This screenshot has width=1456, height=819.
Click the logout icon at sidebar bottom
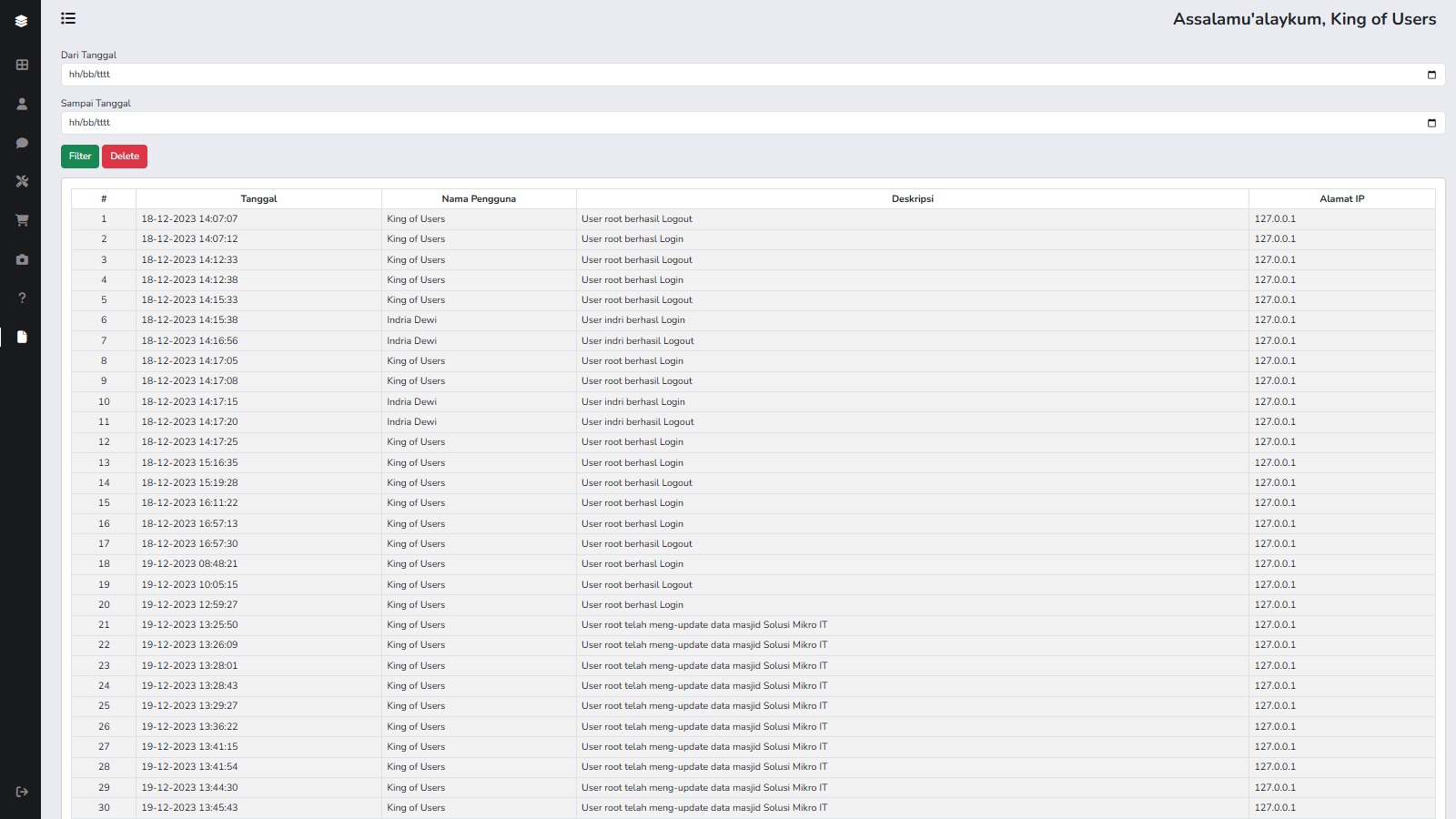click(x=22, y=792)
